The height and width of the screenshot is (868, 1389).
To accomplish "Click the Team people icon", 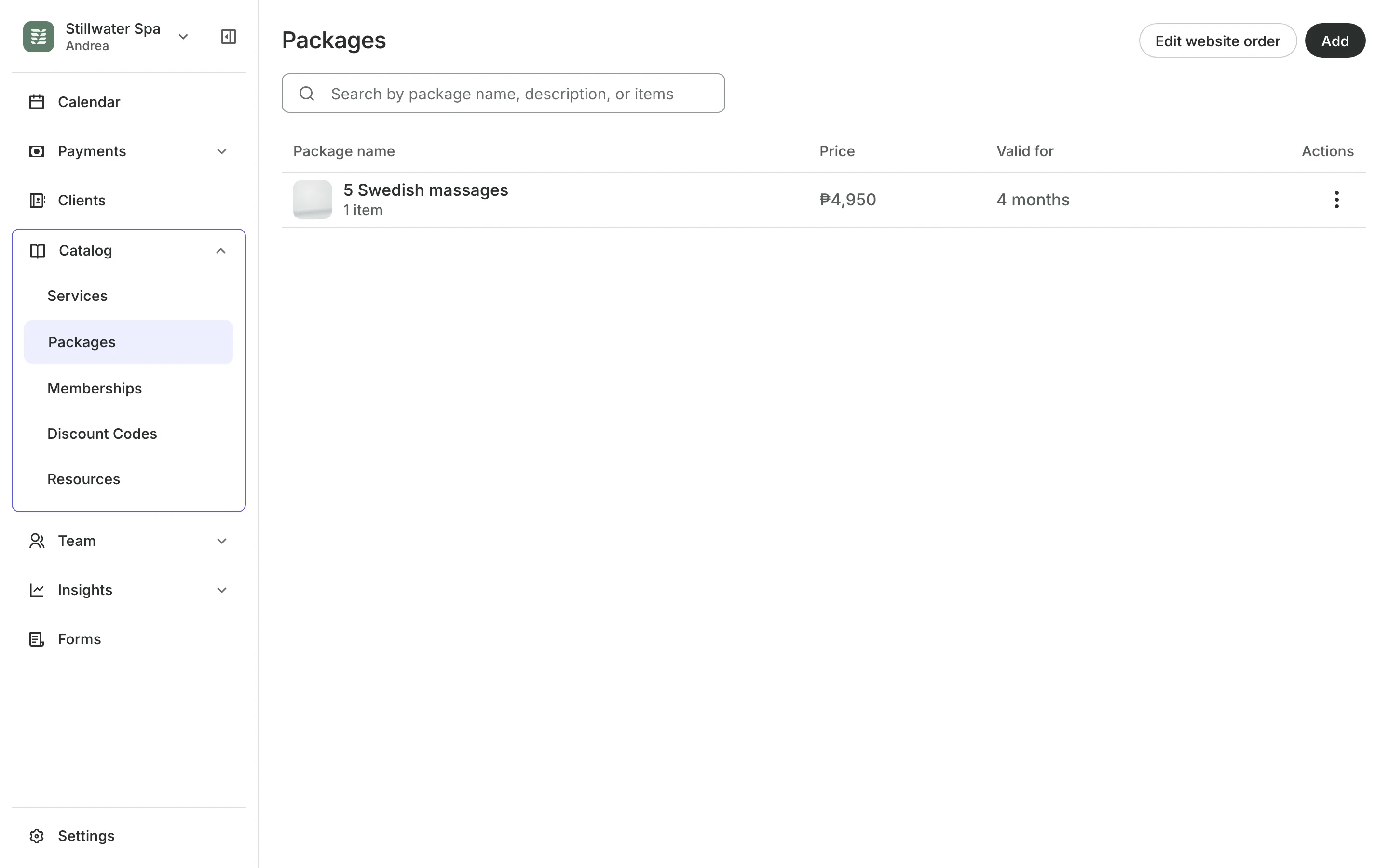I will pos(37,541).
